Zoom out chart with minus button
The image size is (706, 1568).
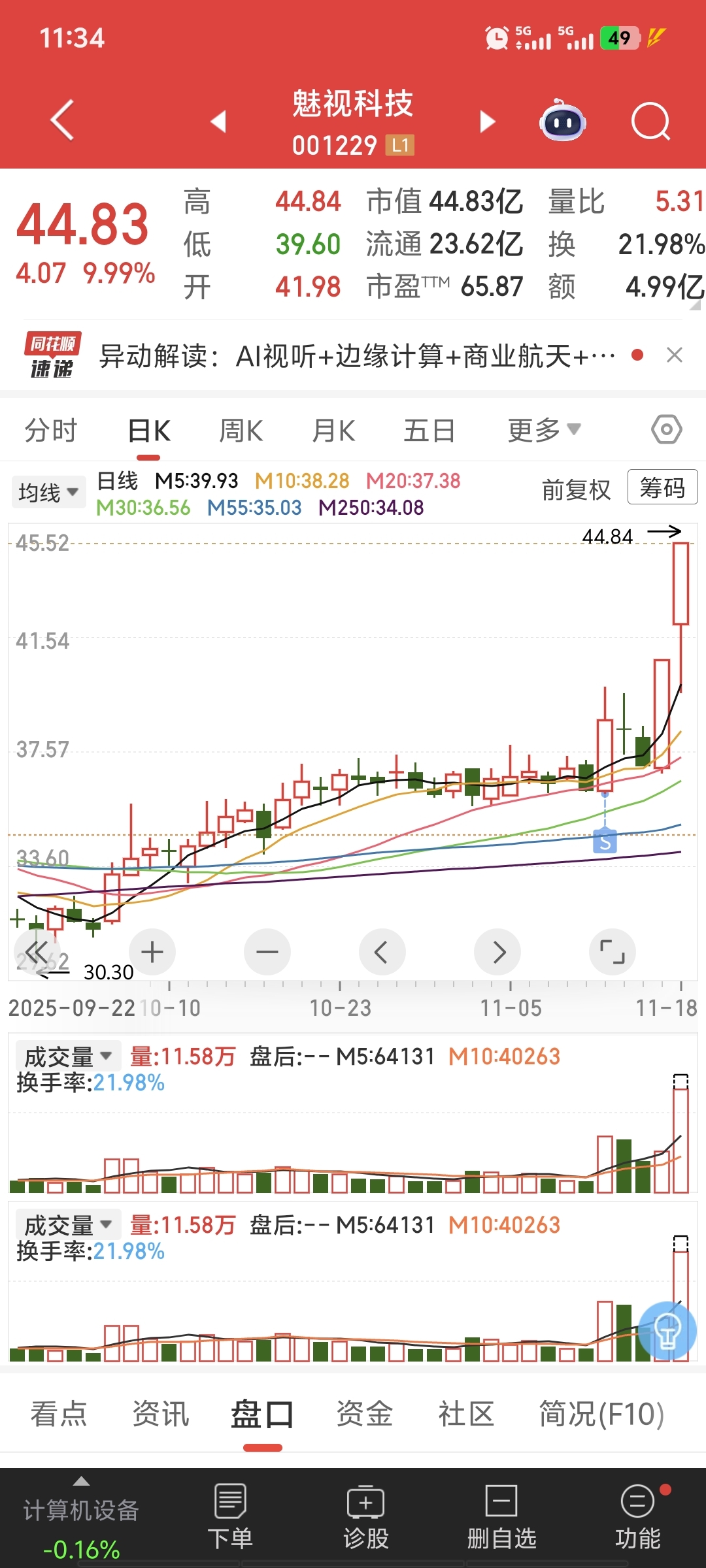(x=267, y=952)
